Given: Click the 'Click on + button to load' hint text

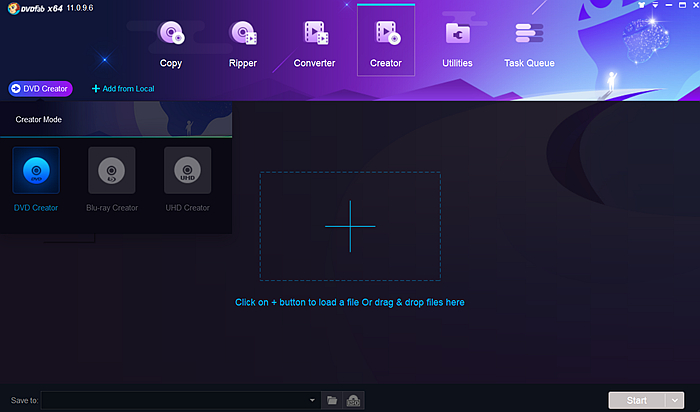Looking at the screenshot, I should tap(350, 303).
